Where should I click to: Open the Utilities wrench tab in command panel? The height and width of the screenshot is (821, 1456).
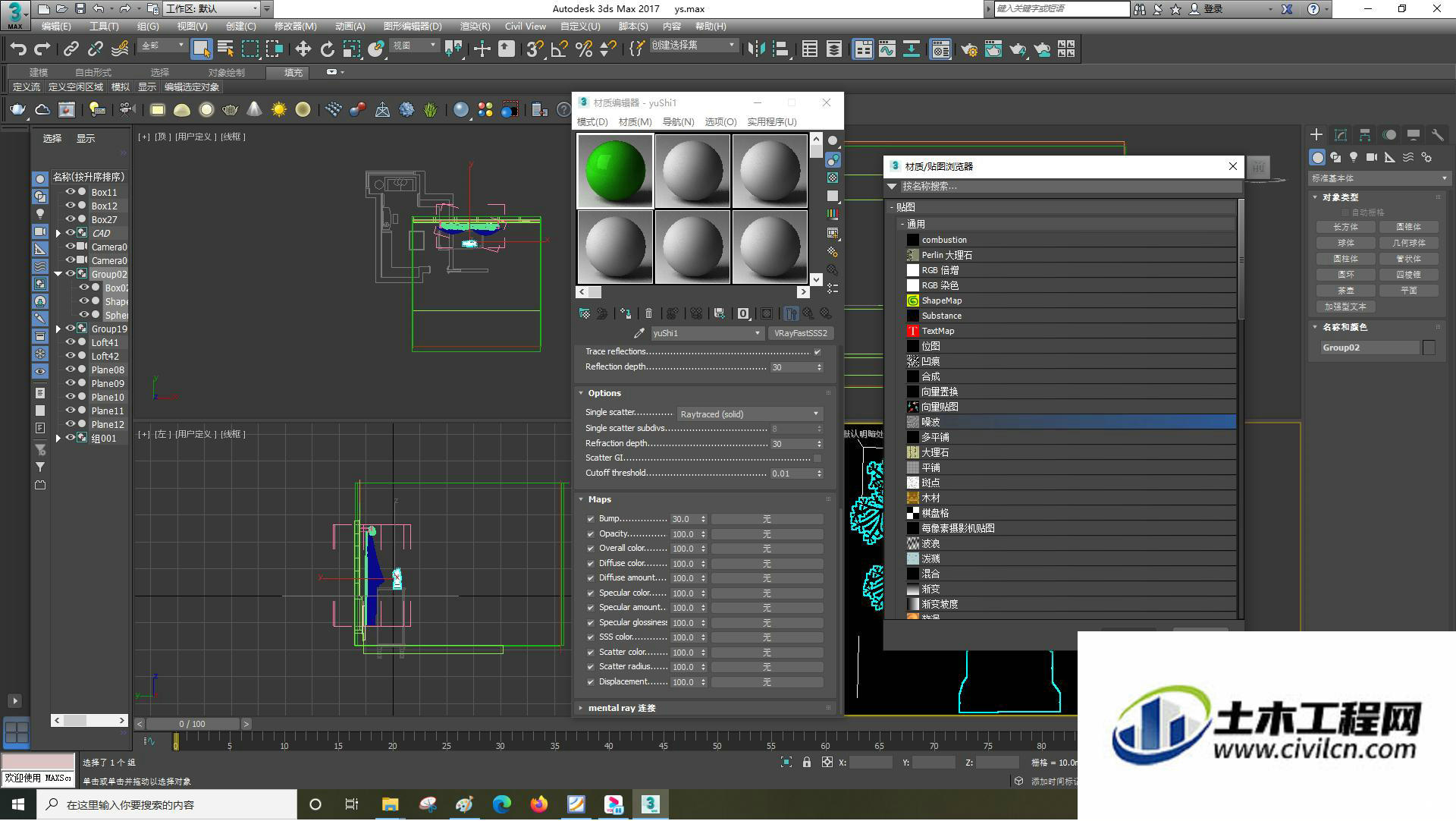[x=1437, y=134]
